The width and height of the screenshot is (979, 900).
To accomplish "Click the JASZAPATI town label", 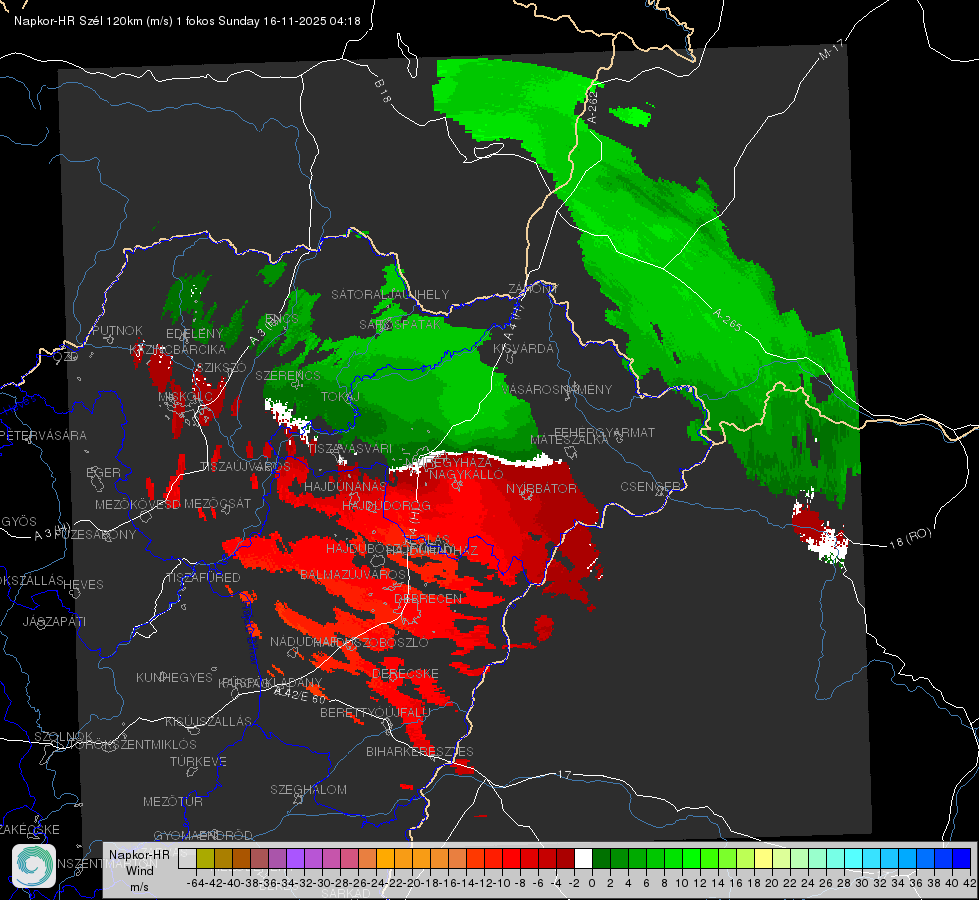I will [54, 621].
